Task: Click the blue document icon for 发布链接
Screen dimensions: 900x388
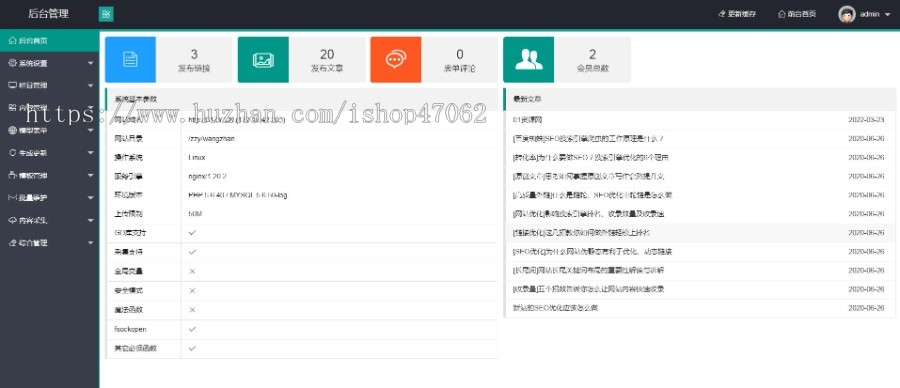Action: (130, 60)
